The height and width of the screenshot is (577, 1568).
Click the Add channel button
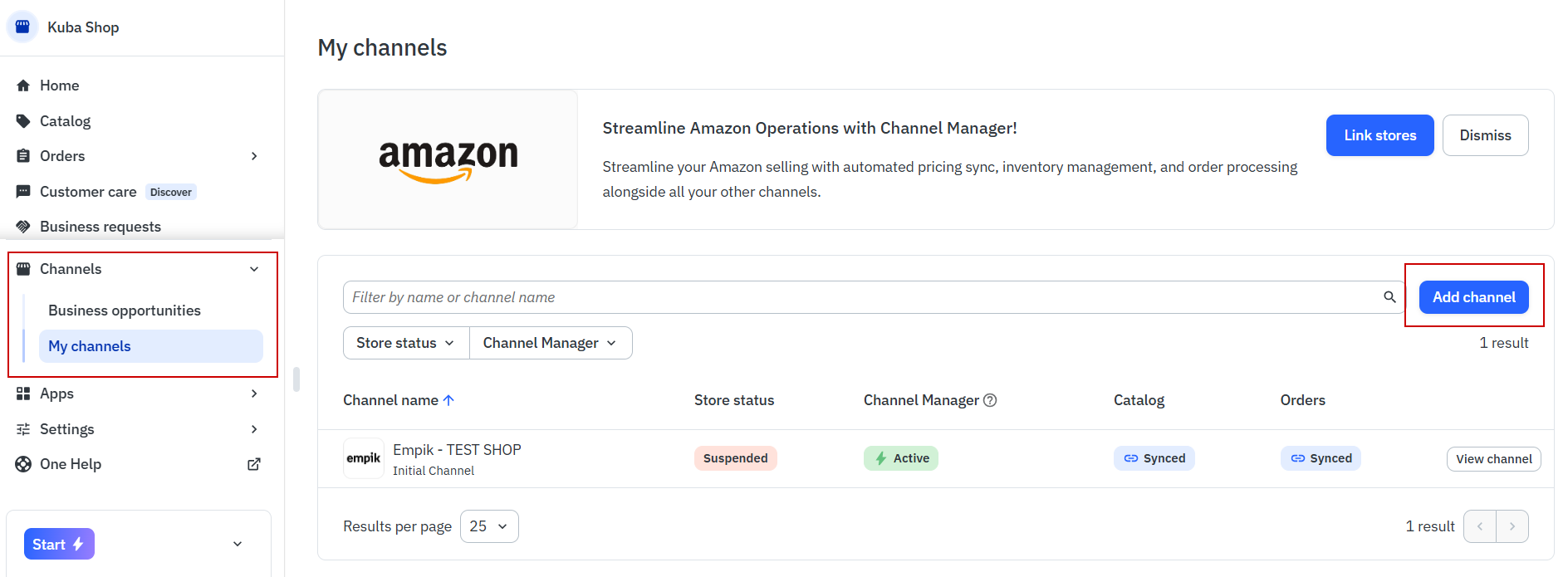tap(1473, 297)
